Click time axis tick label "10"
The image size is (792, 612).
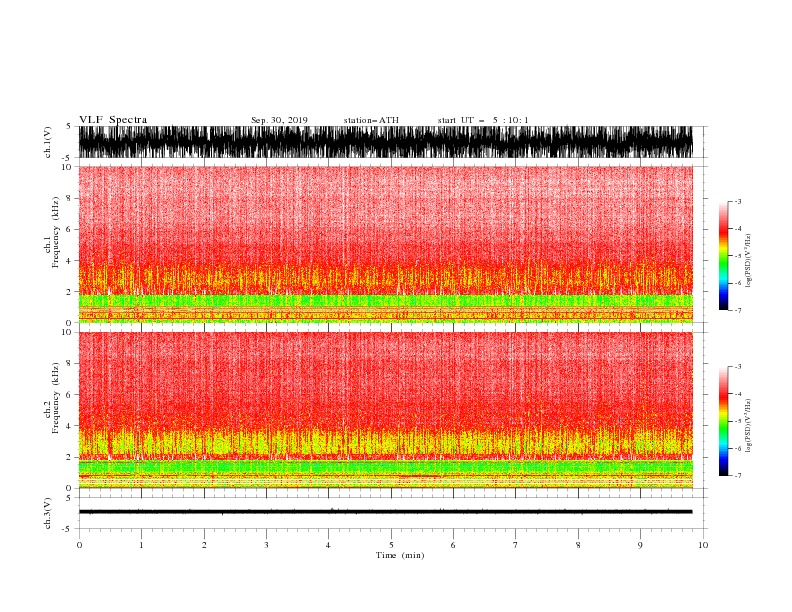(703, 545)
